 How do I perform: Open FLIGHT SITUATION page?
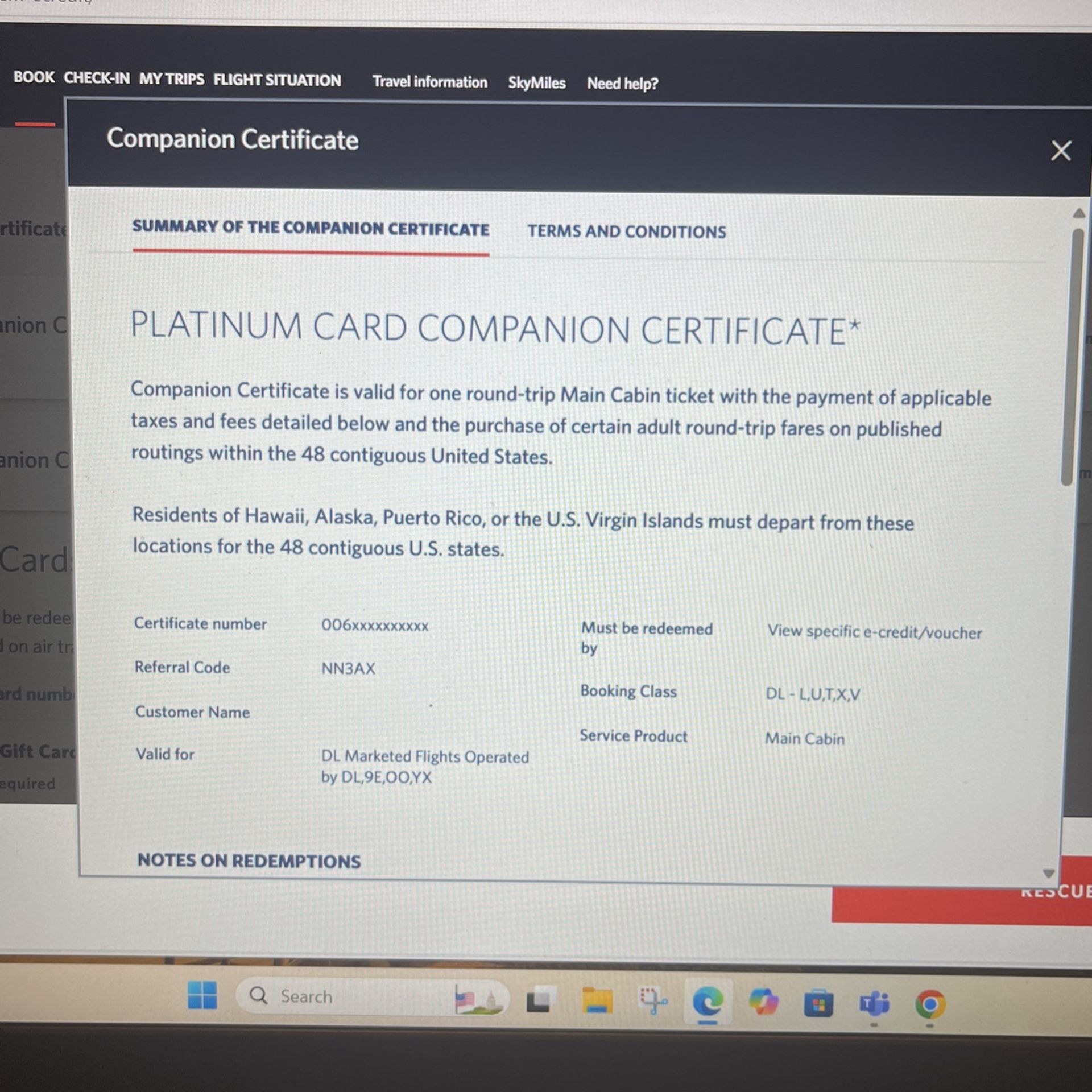point(277,80)
